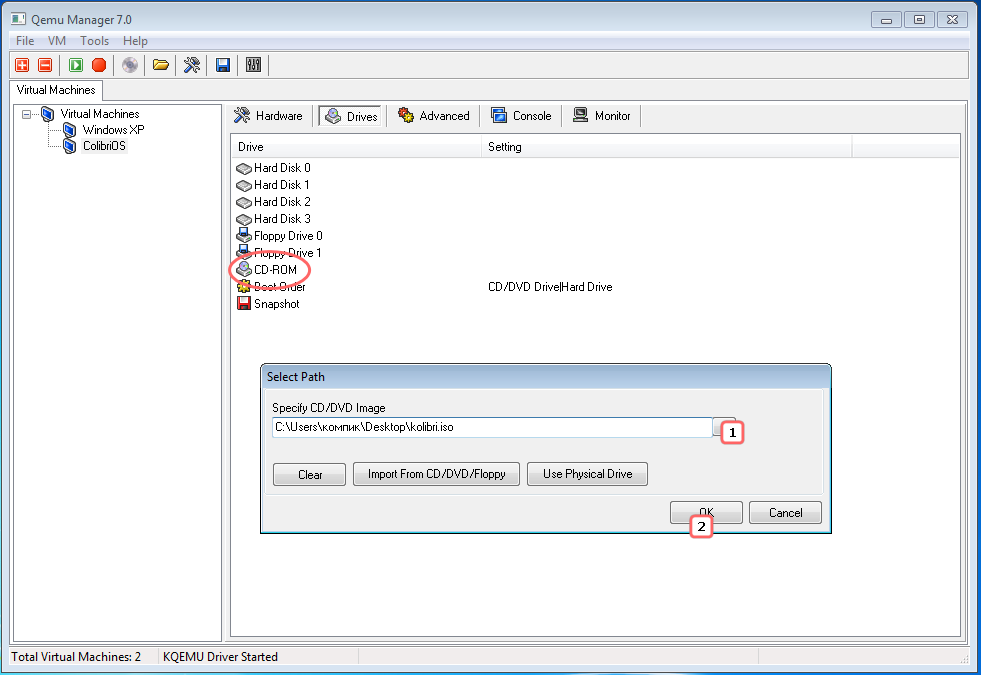This screenshot has width=981, height=675.
Task: Stop the VM with red stop icon
Action: [99, 65]
